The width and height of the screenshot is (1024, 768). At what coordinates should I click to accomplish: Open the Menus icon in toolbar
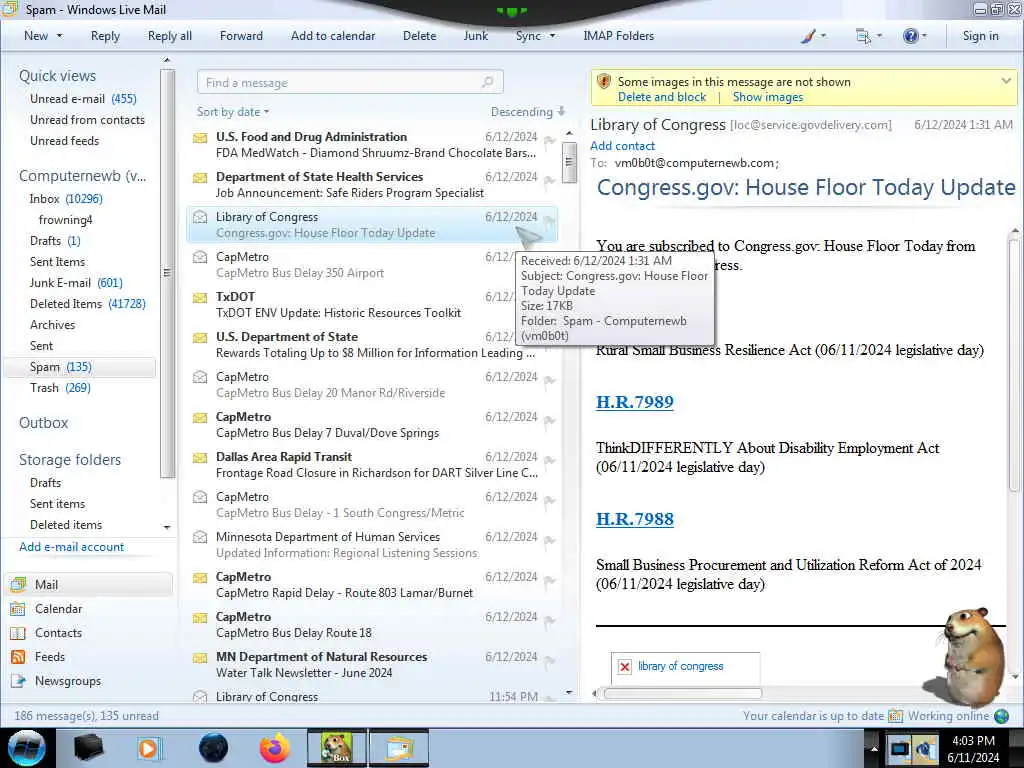[863, 37]
